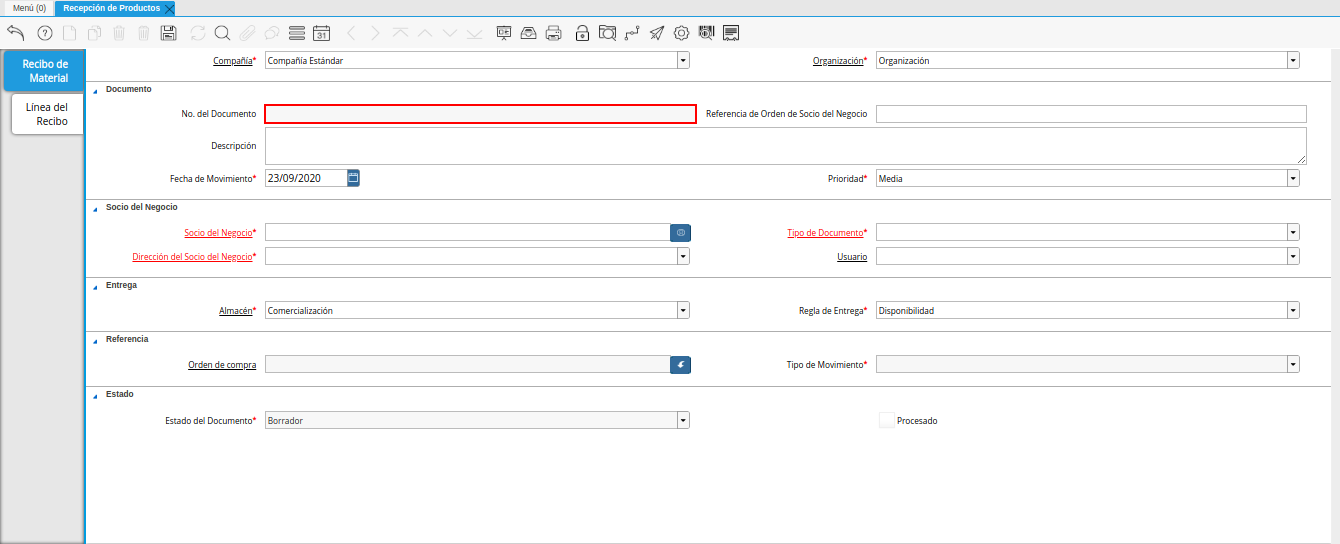Screen dimensions: 1340x544
Task: Click the paper plane send icon
Action: tap(656, 33)
